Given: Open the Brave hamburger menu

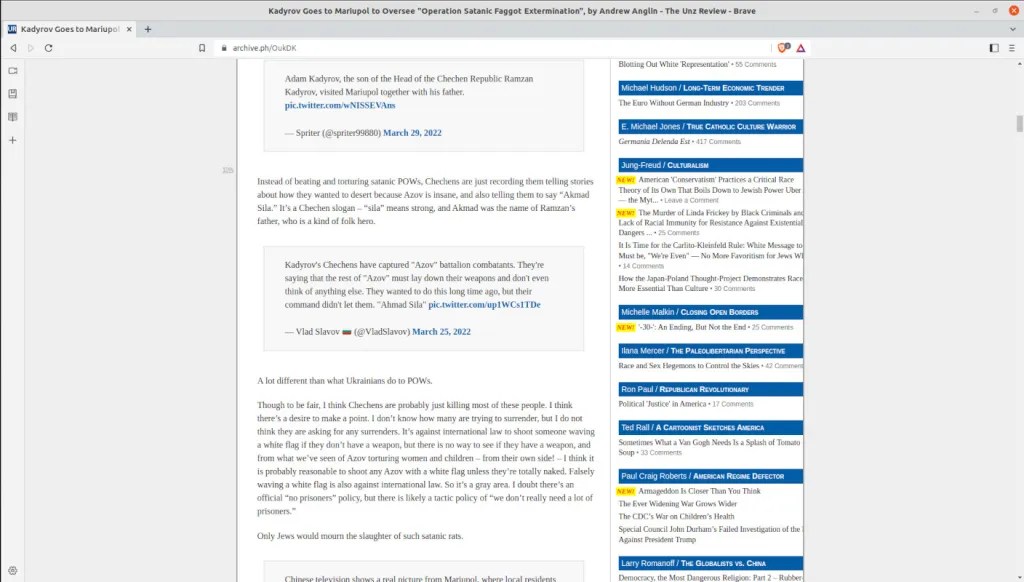Looking at the screenshot, I should [x=1011, y=48].
